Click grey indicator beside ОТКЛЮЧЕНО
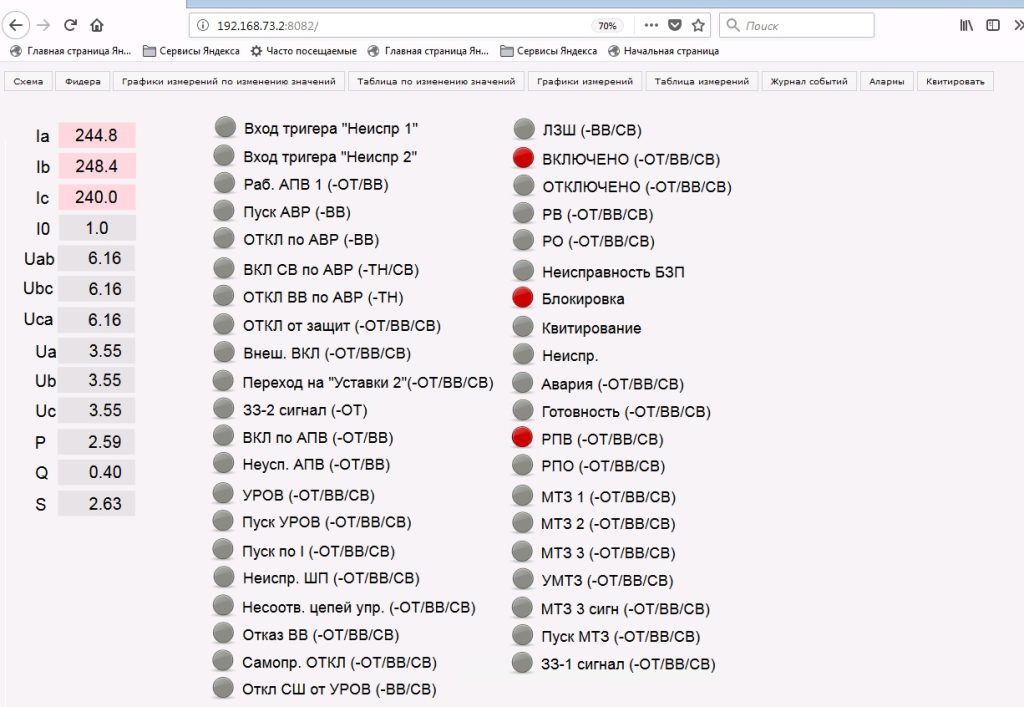Screen dimensions: 1024x707 [x=523, y=186]
